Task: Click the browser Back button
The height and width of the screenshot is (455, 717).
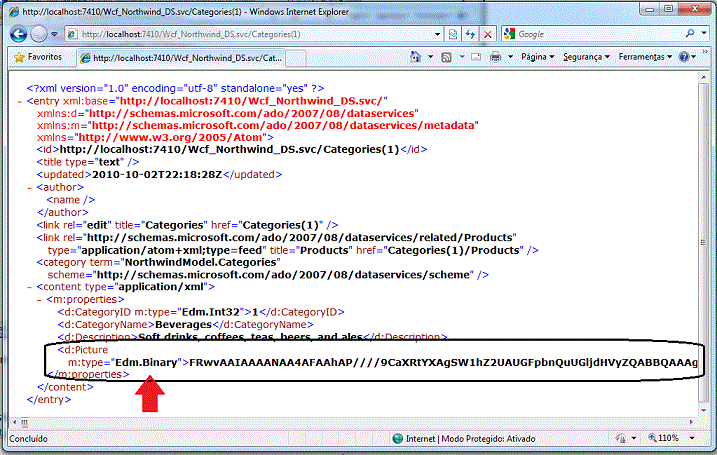Action: [17, 34]
